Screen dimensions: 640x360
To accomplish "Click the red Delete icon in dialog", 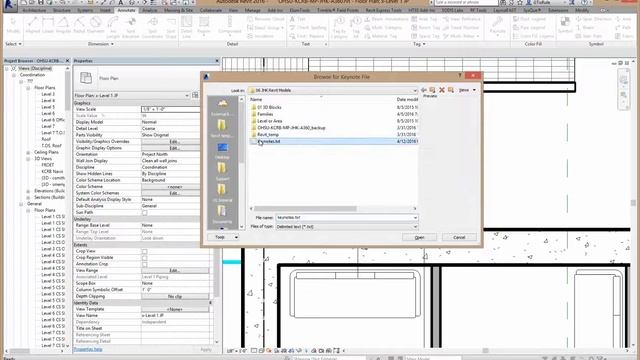I will pos(442,90).
